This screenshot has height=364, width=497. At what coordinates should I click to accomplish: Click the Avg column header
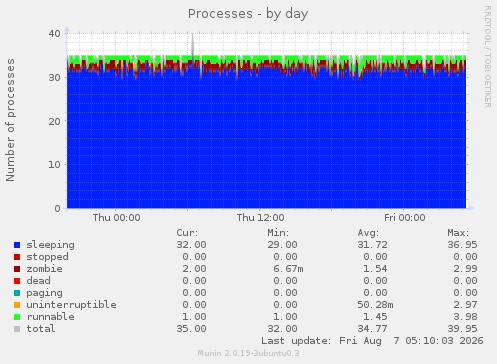pyautogui.click(x=368, y=233)
